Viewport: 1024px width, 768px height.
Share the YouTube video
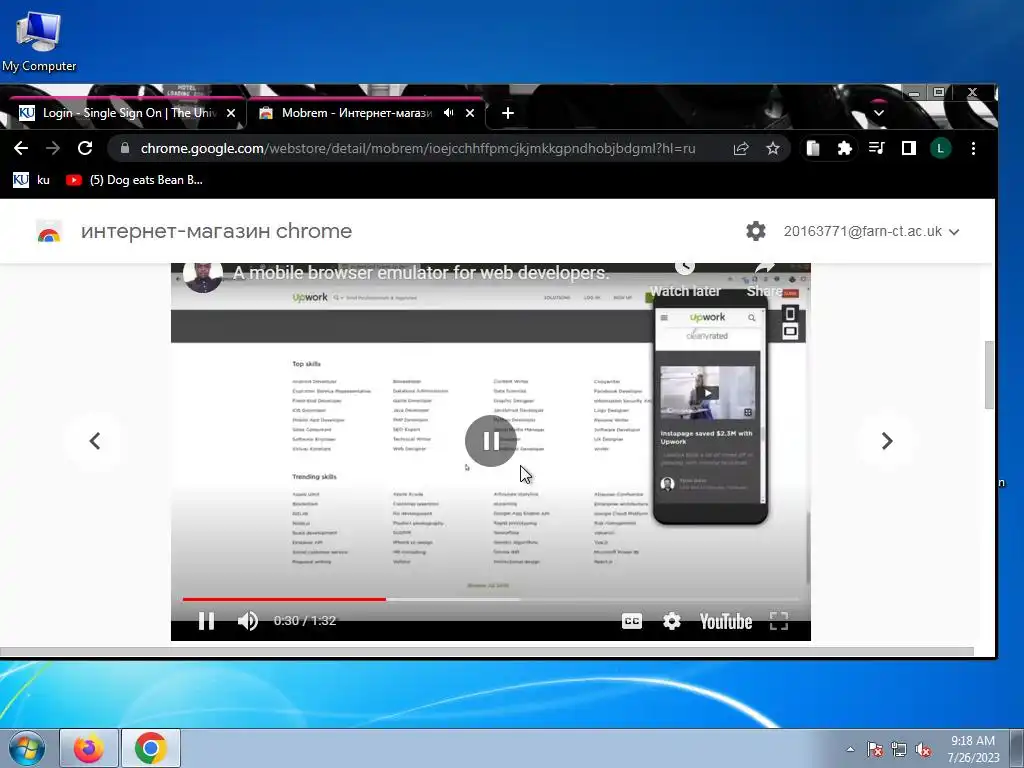(x=764, y=281)
